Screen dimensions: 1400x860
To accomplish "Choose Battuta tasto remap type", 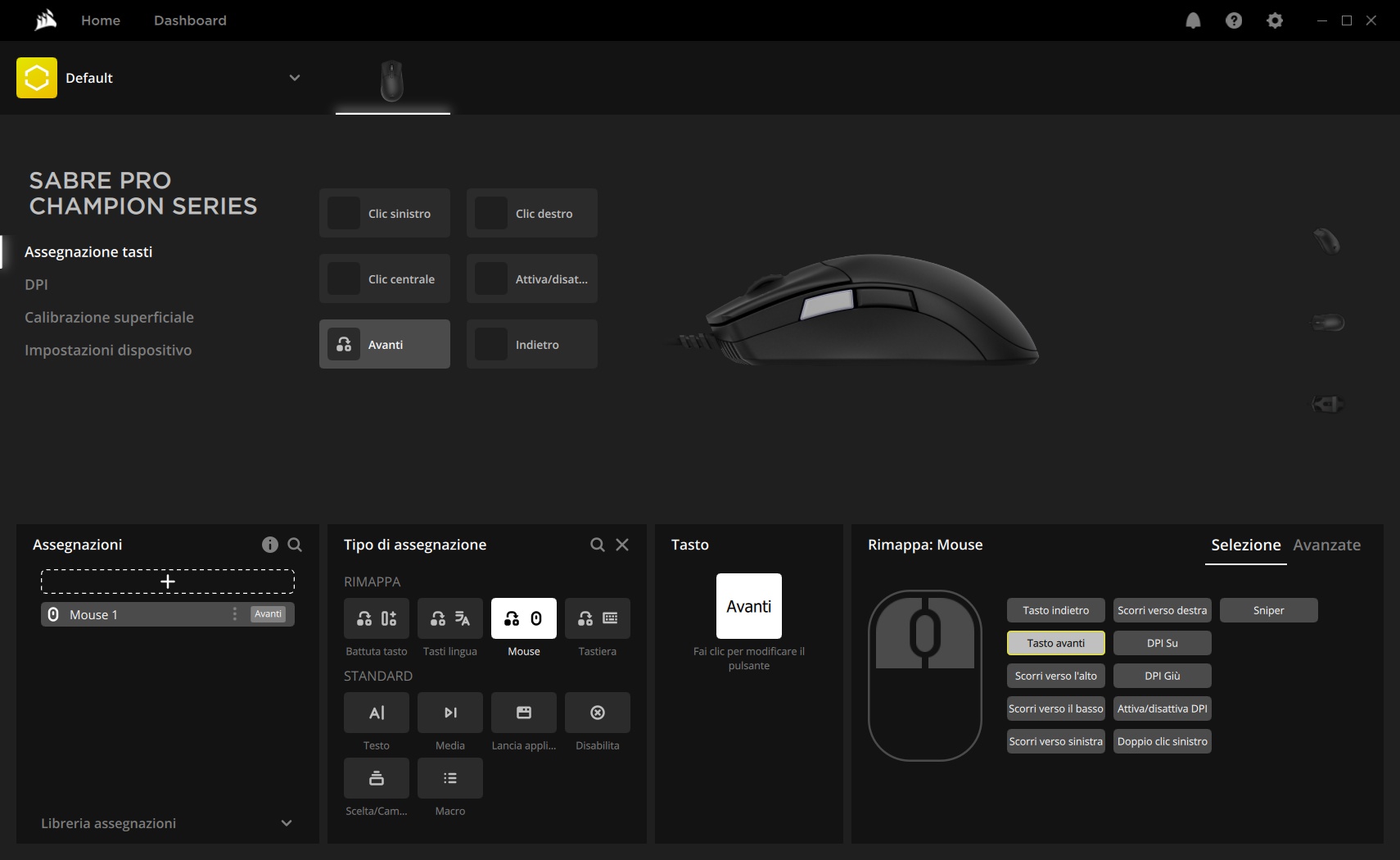I will click(377, 618).
